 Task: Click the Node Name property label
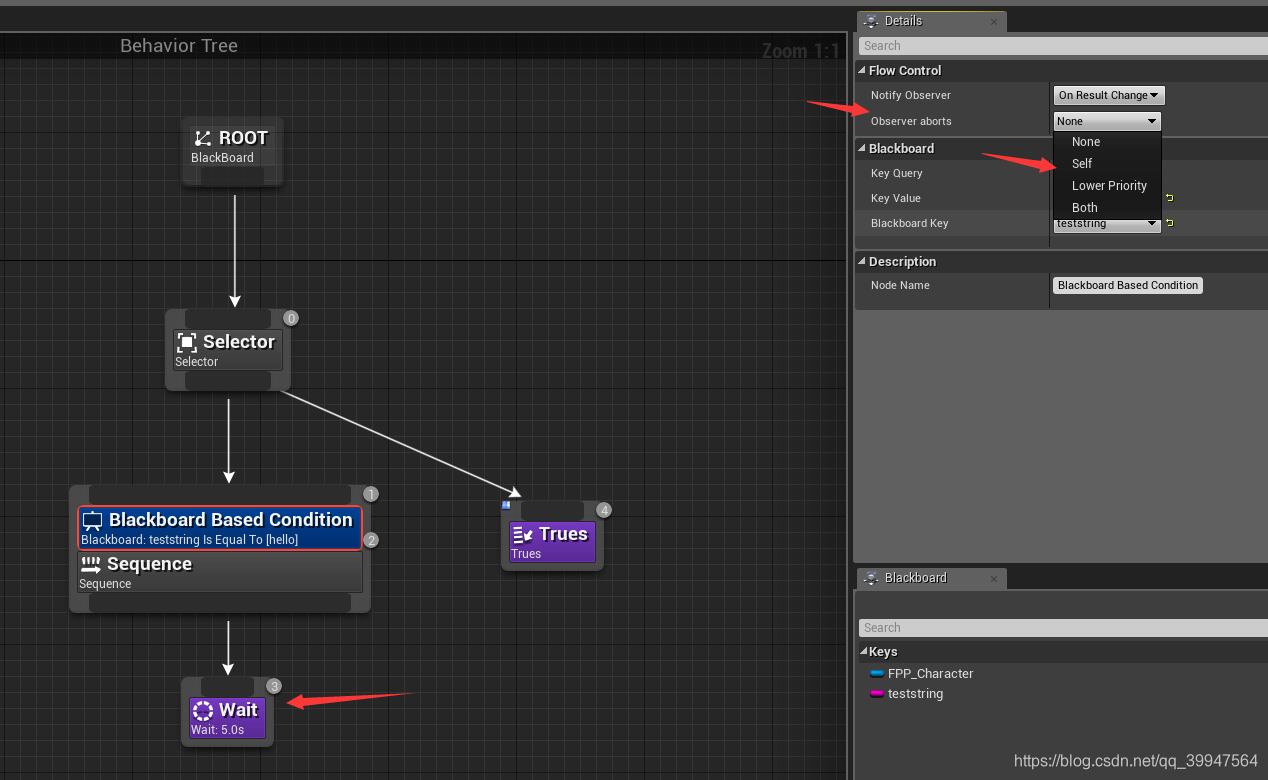(900, 286)
